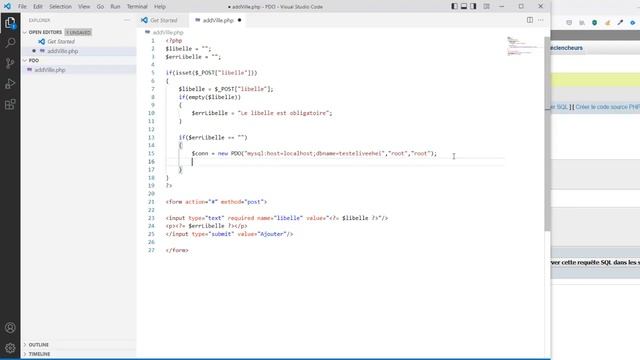Open the Help menu
The height and width of the screenshot is (360, 640).
160,7
